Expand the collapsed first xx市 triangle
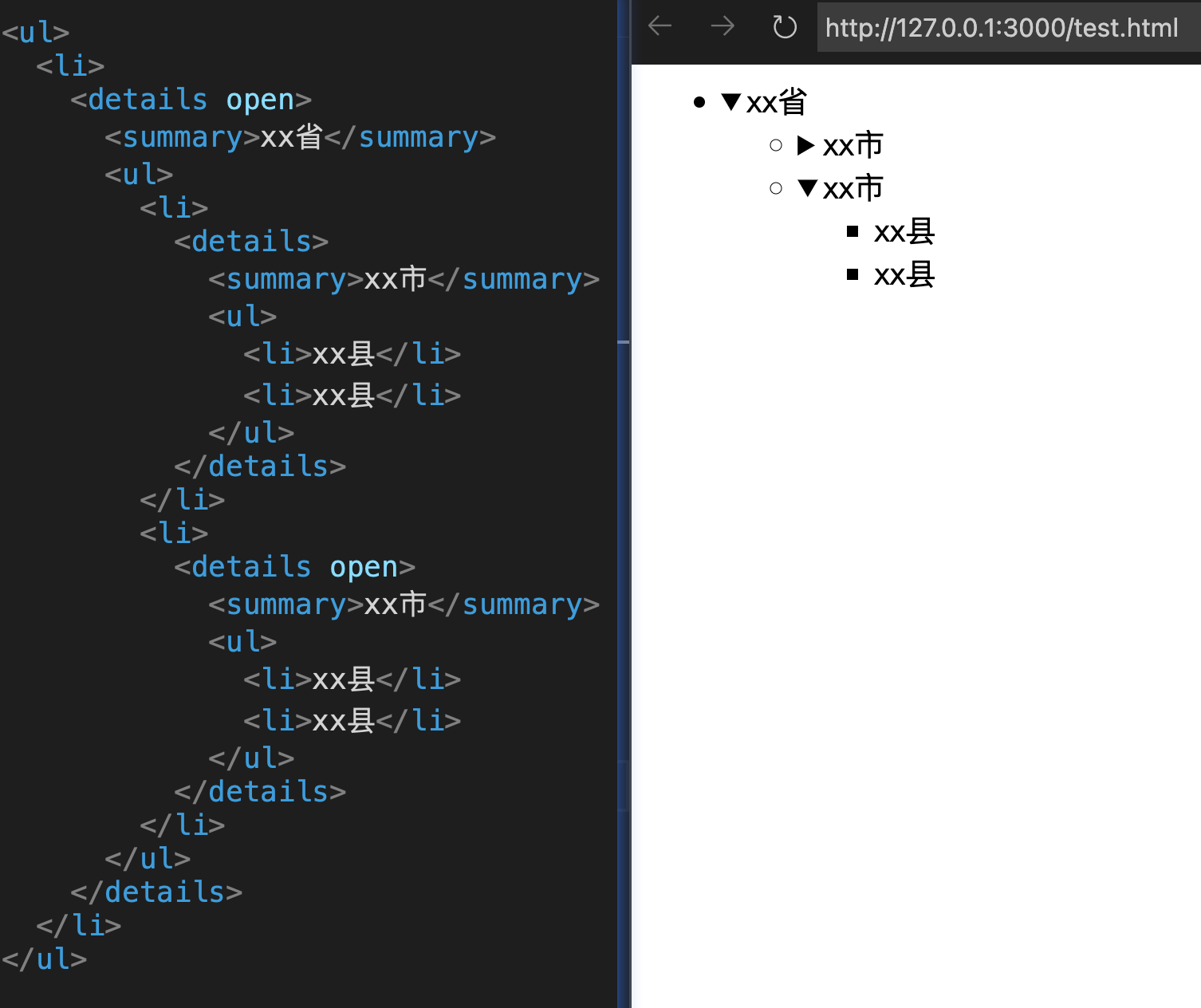The width and height of the screenshot is (1201, 1008). point(806,145)
